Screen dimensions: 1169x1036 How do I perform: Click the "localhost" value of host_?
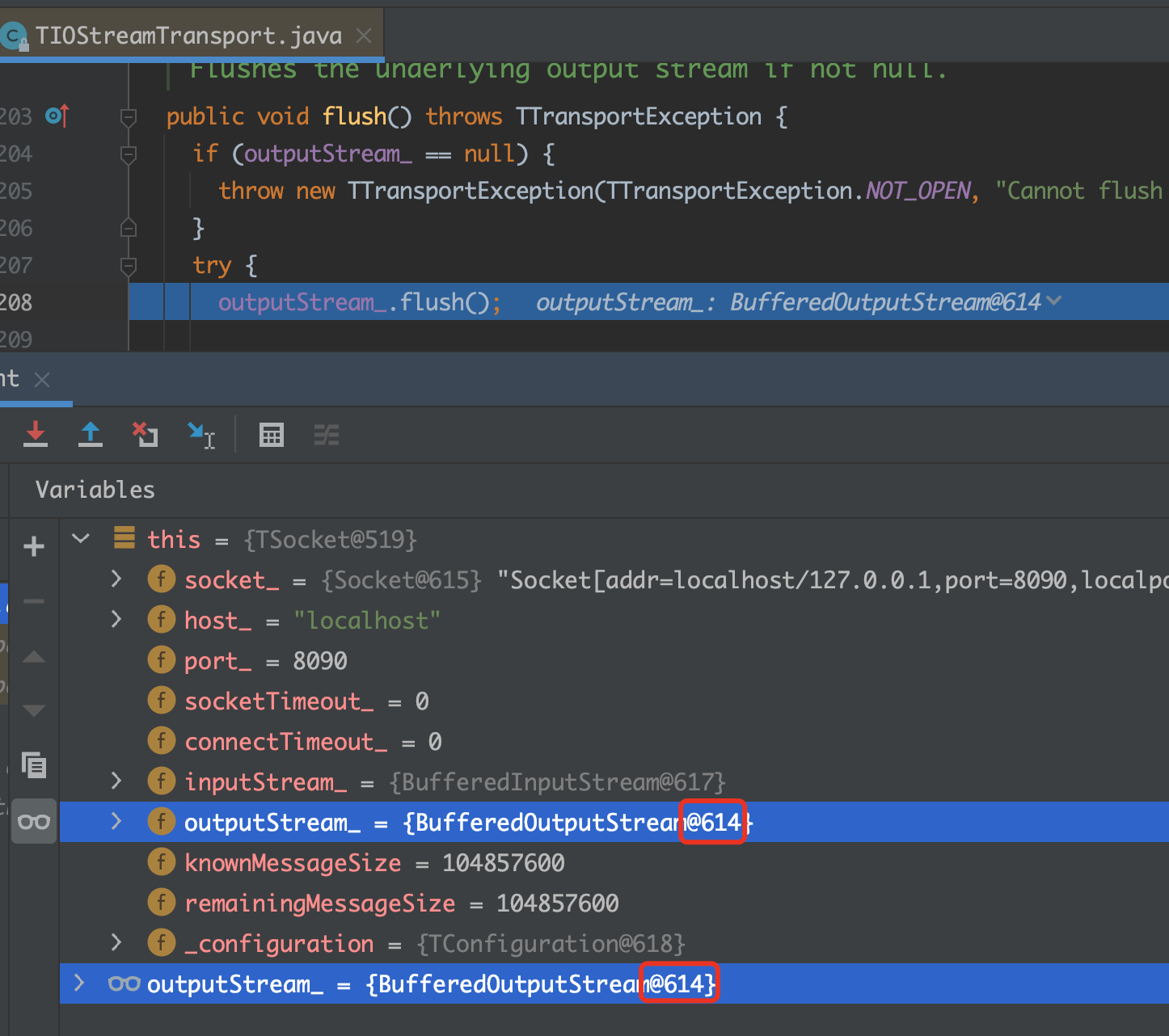coord(367,620)
